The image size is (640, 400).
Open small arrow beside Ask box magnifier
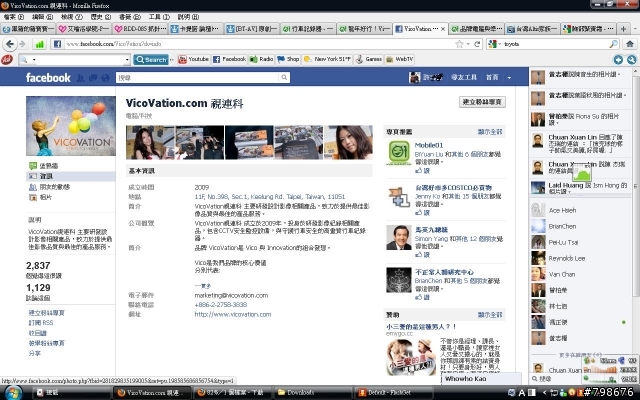tap(34, 60)
